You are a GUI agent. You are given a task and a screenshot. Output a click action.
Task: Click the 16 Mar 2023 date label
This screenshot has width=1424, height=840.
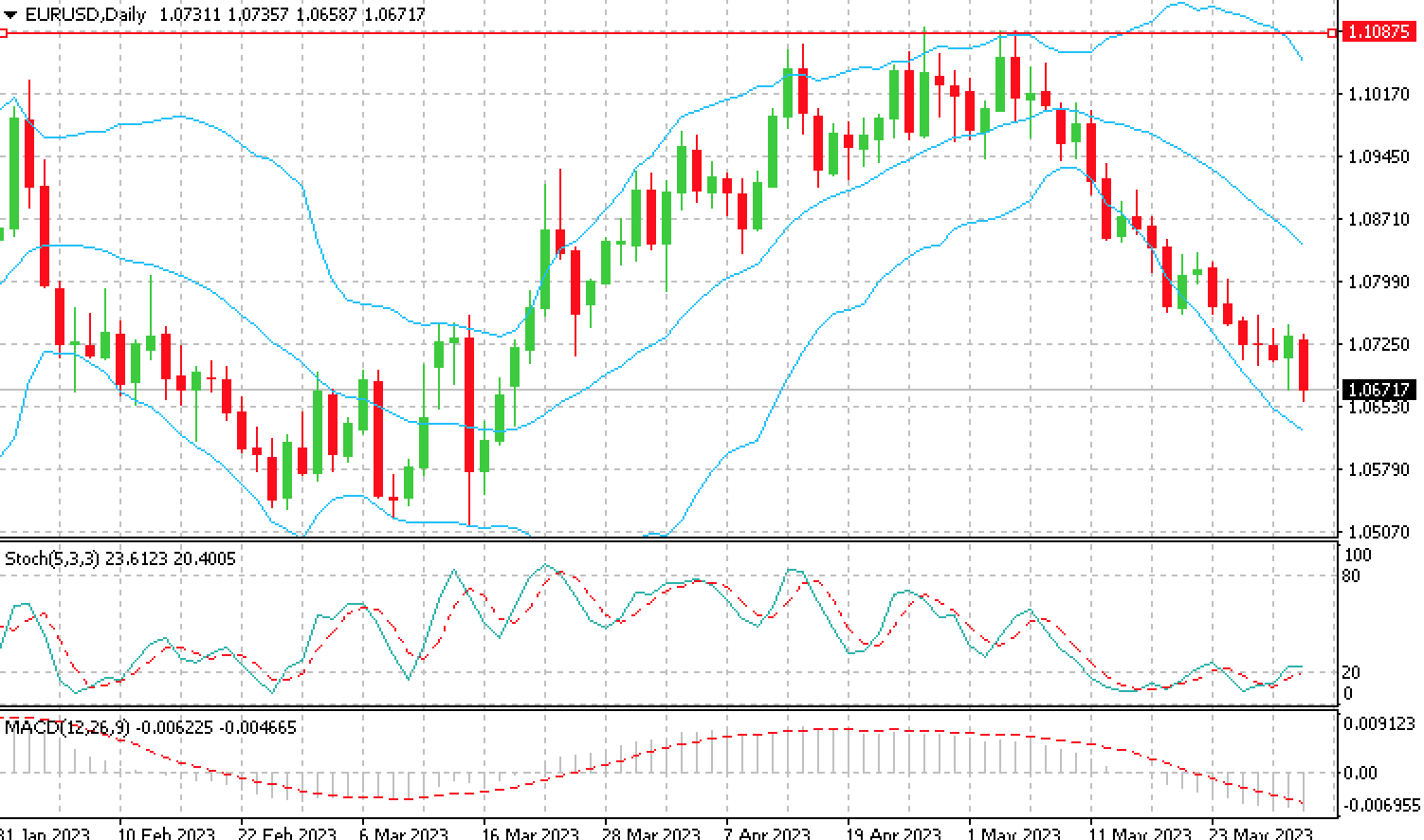(x=530, y=833)
